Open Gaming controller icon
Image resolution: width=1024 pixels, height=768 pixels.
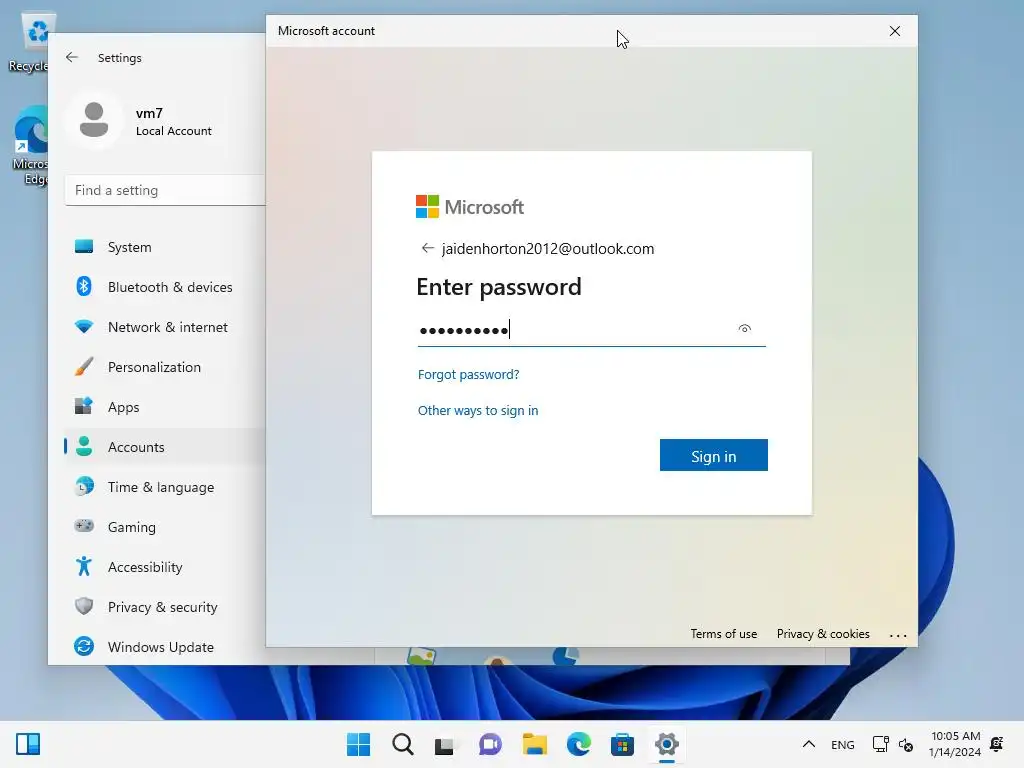(84, 526)
